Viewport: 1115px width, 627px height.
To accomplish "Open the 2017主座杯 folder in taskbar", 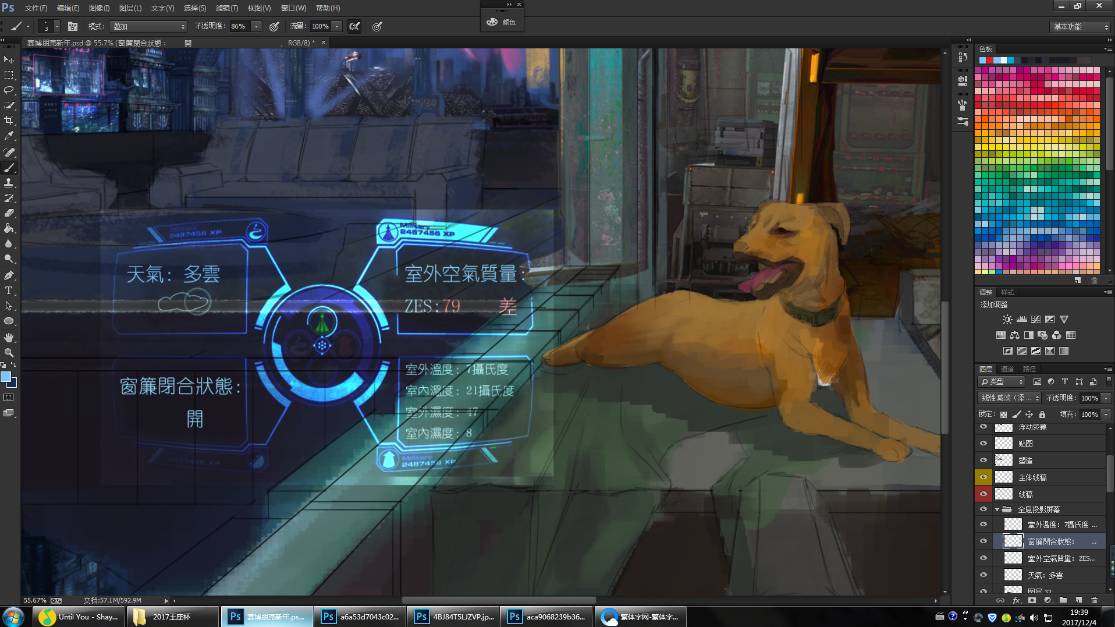I will (x=174, y=616).
